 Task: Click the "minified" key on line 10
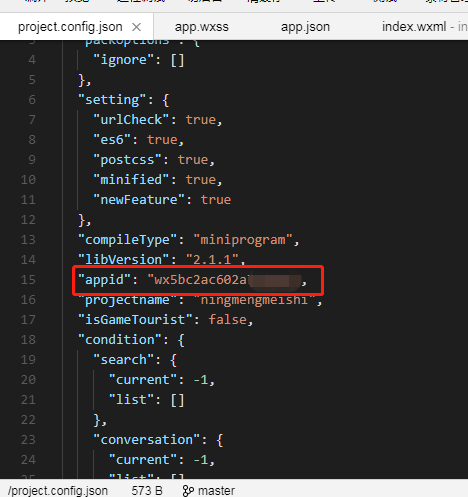click(131, 180)
